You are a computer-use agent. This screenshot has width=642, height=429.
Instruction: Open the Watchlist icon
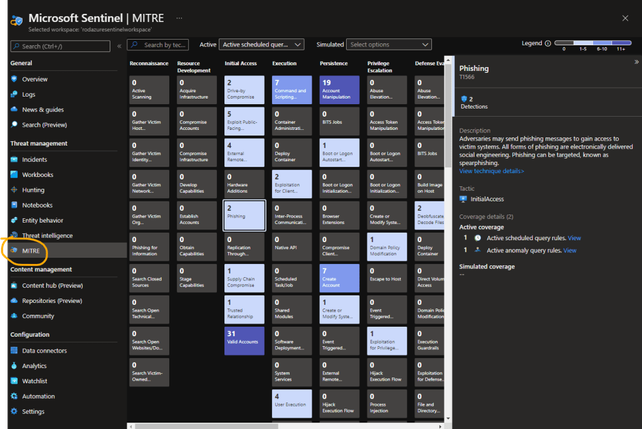click(14, 381)
